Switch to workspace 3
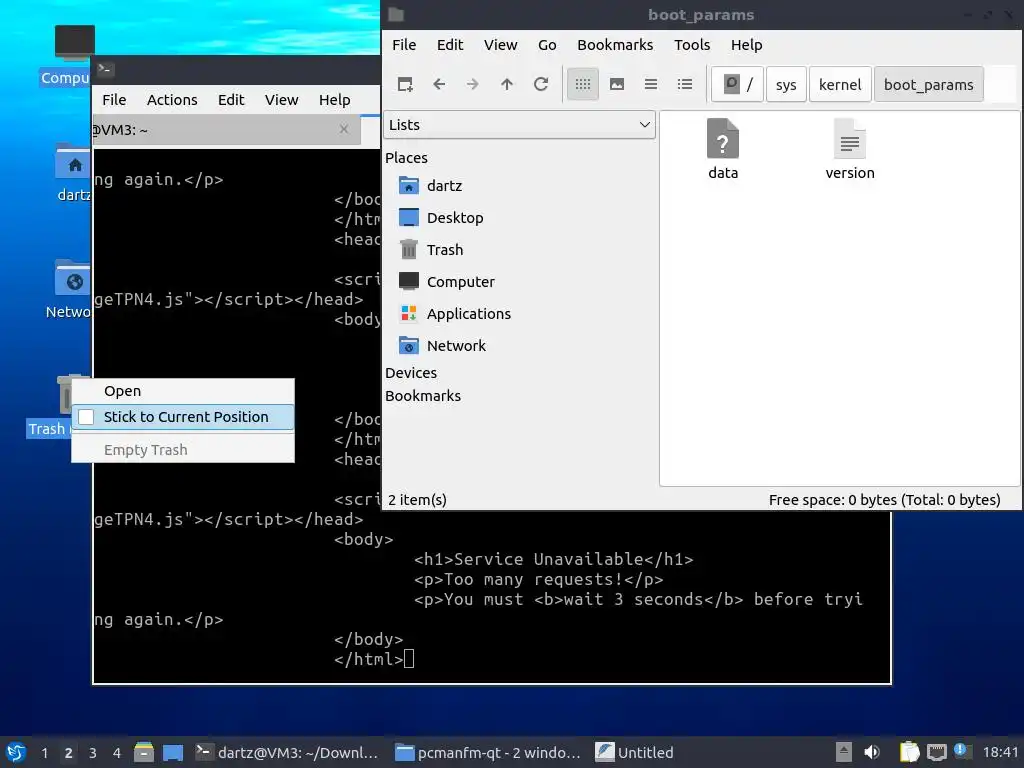 pos(93,752)
